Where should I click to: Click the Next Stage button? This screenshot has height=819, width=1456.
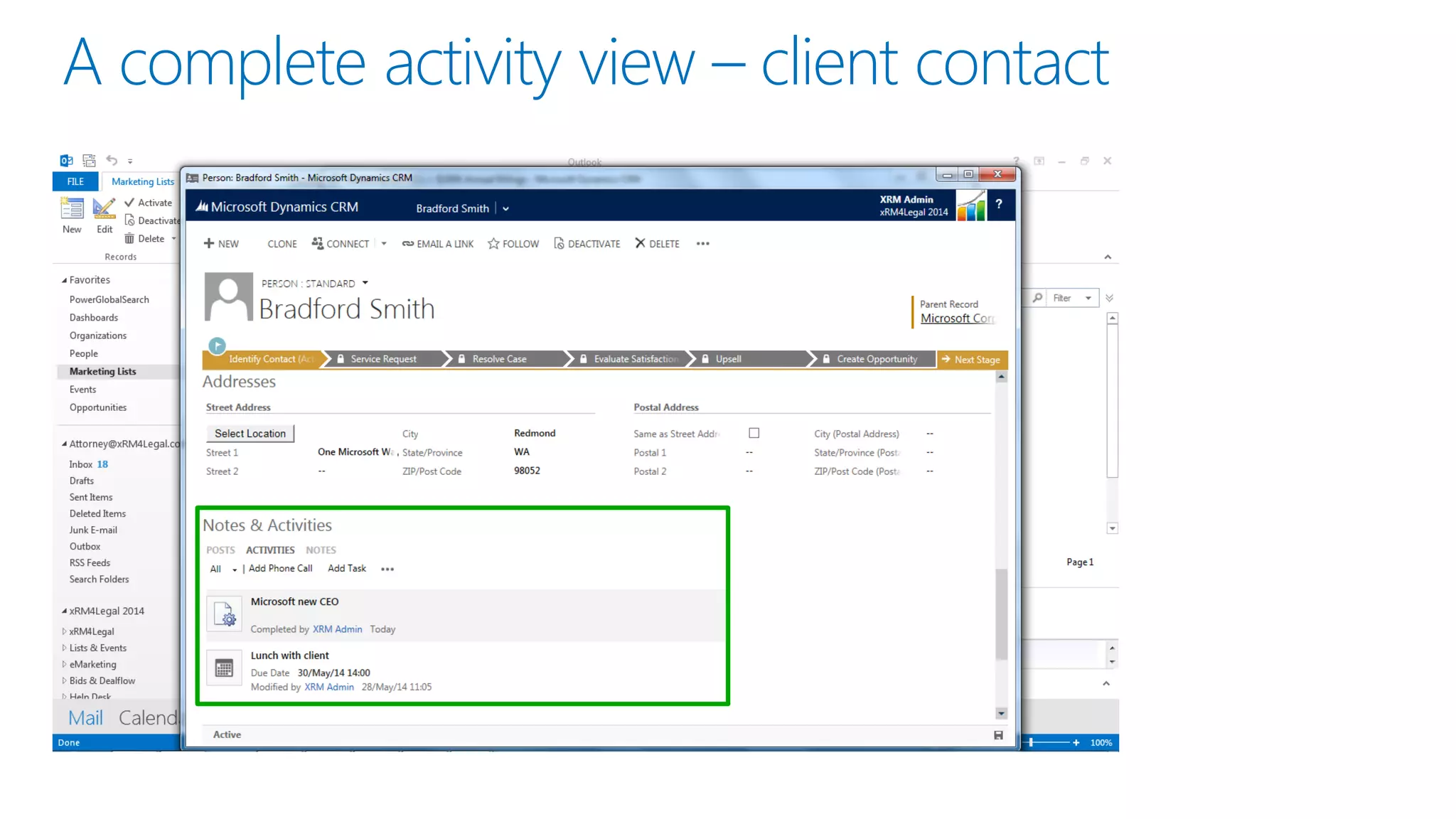coord(971,360)
